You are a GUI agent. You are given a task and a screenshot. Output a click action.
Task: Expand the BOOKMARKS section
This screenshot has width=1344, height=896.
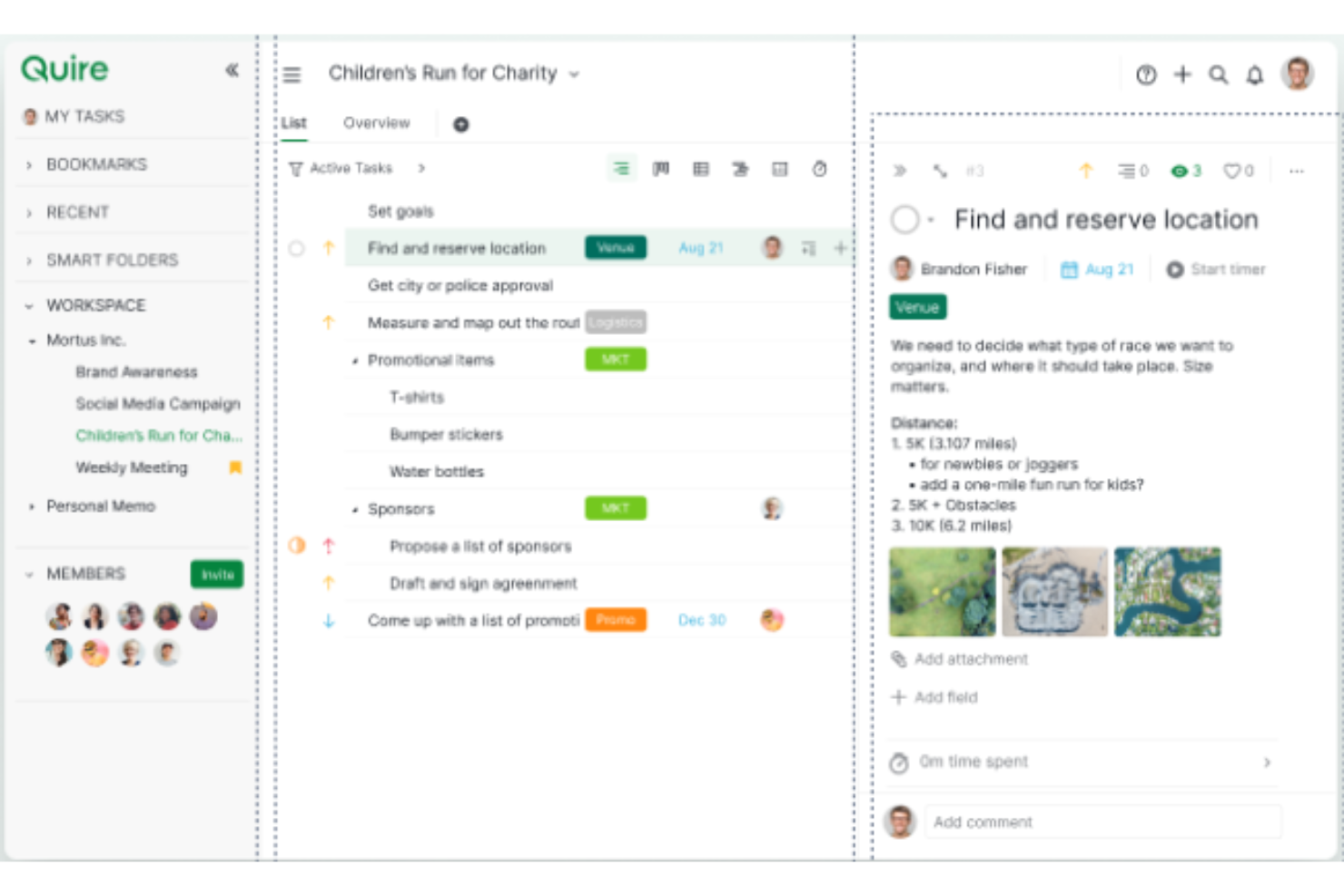click(29, 165)
